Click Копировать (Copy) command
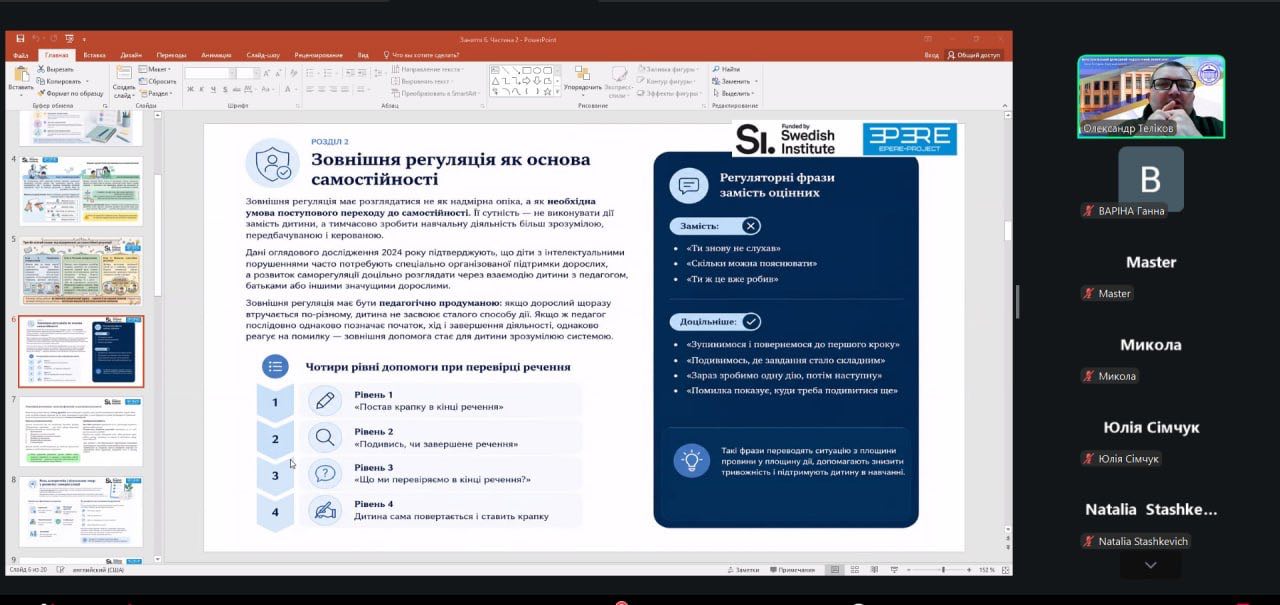Image resolution: width=1280 pixels, height=605 pixels. click(x=58, y=81)
